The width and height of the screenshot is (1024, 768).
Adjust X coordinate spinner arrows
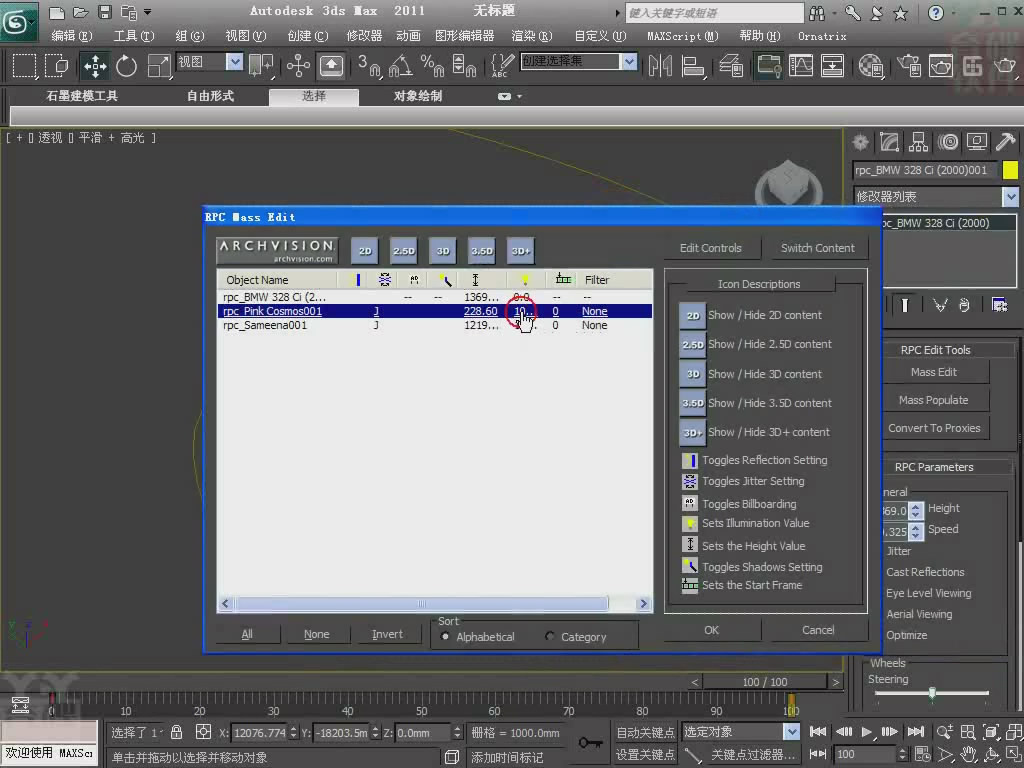click(293, 733)
